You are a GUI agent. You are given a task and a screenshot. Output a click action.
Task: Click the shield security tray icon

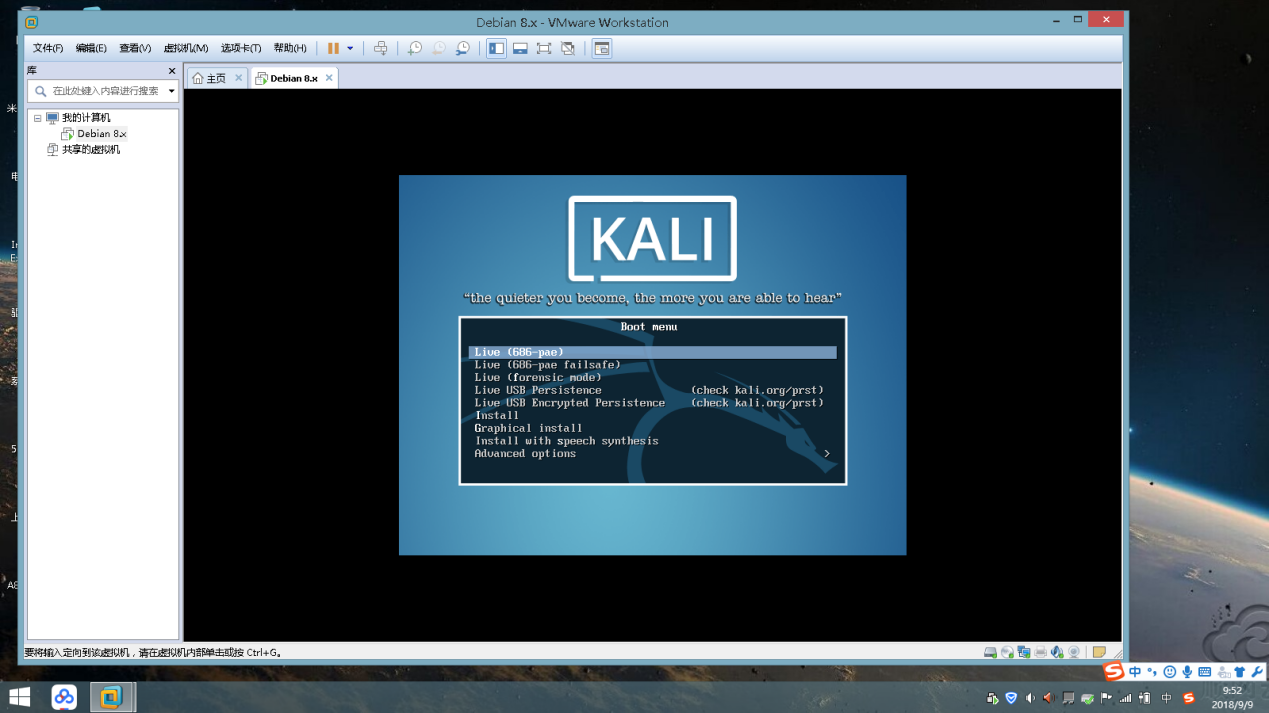[x=1011, y=698]
